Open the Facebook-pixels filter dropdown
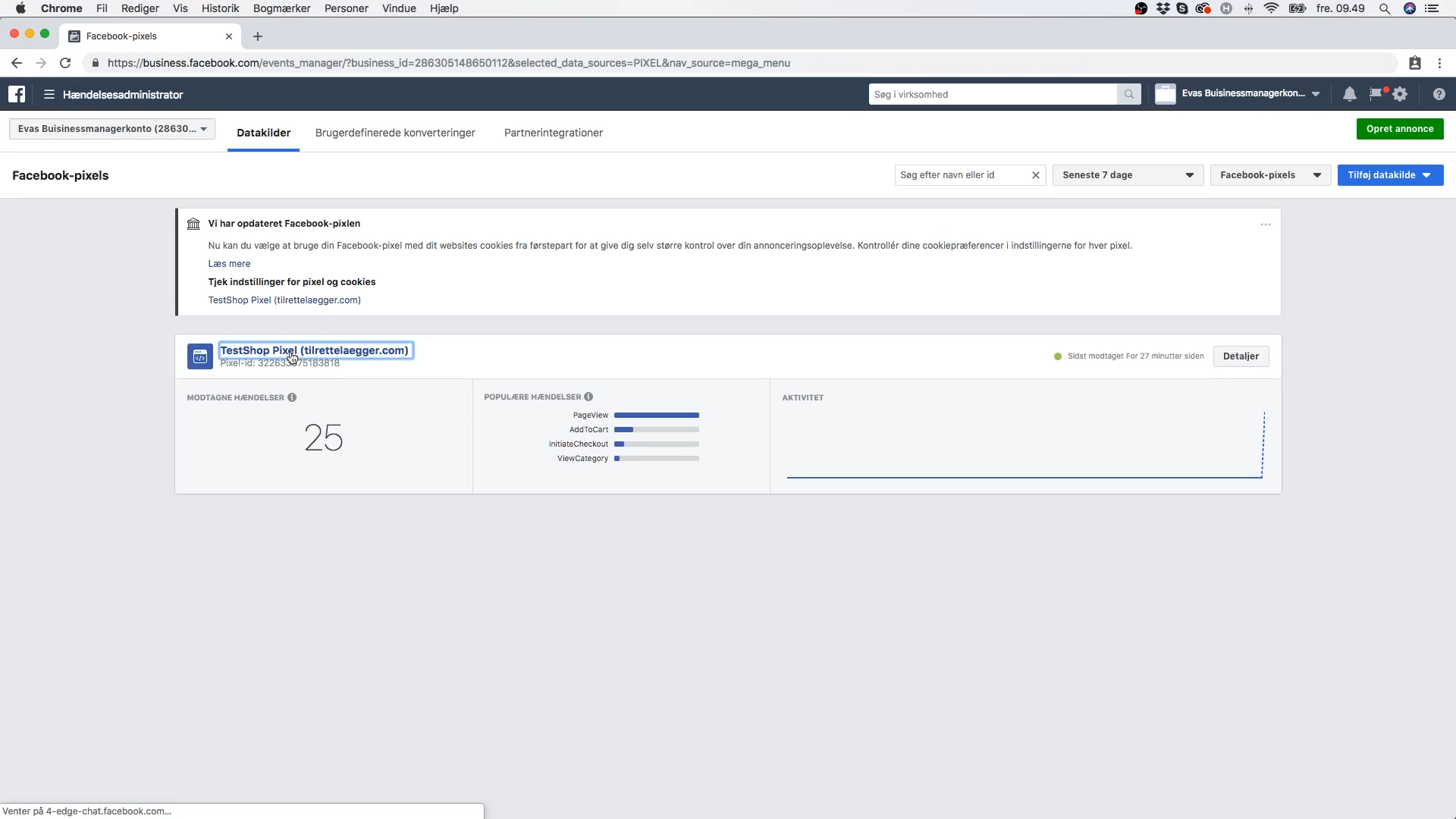The image size is (1456, 819). (x=1270, y=175)
